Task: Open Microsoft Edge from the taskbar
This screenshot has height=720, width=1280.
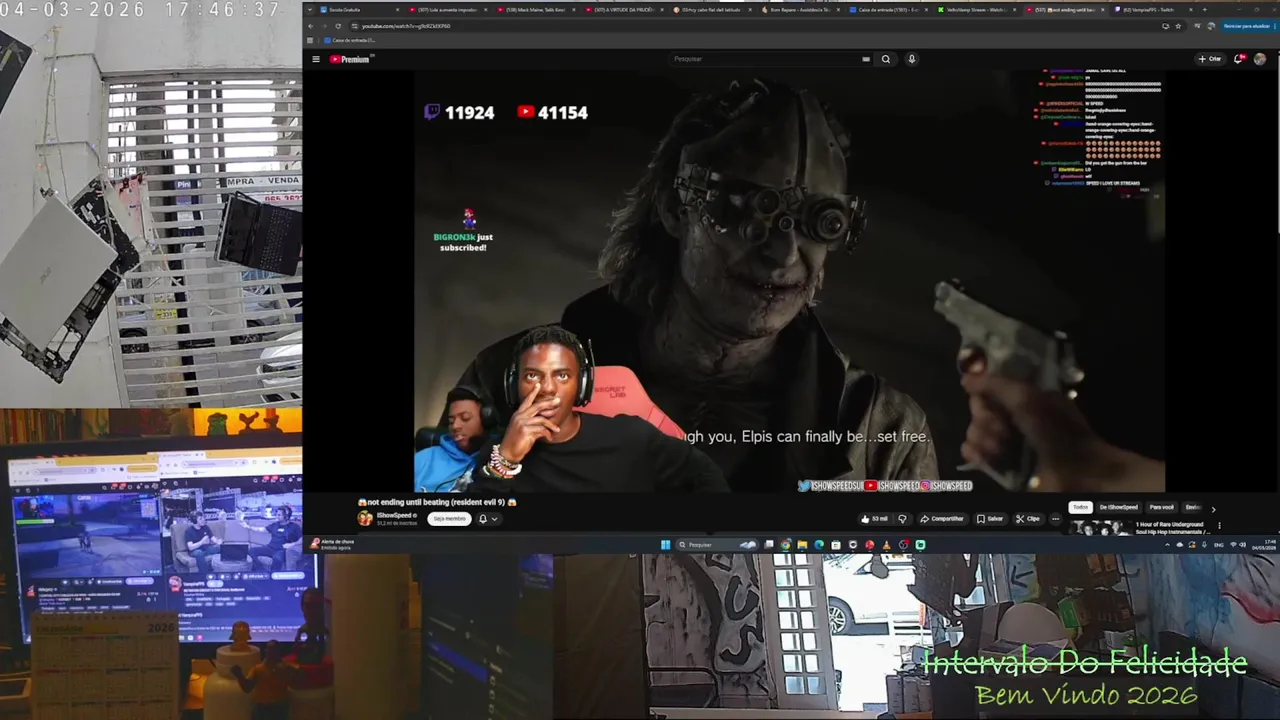Action: point(818,545)
